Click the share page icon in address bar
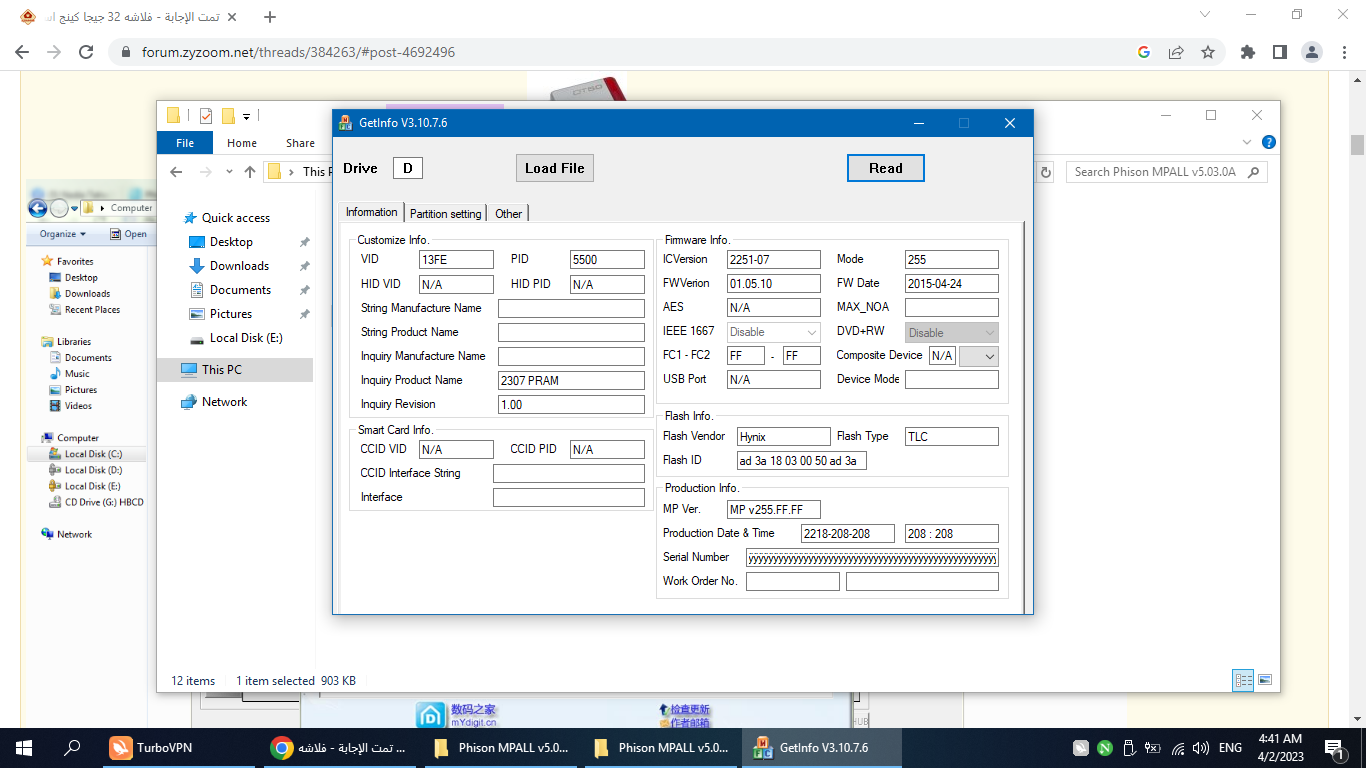The height and width of the screenshot is (768, 1366). pos(1176,52)
